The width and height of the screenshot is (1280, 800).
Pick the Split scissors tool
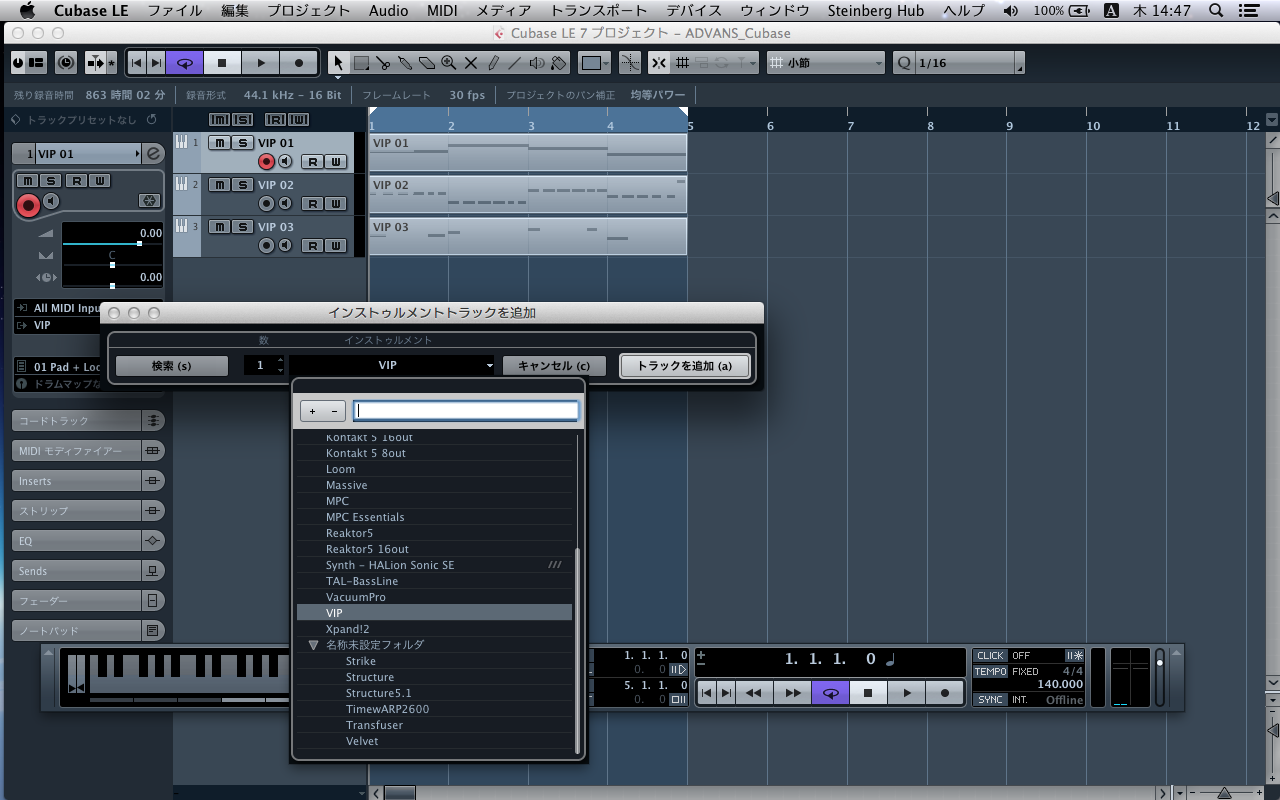(x=383, y=63)
